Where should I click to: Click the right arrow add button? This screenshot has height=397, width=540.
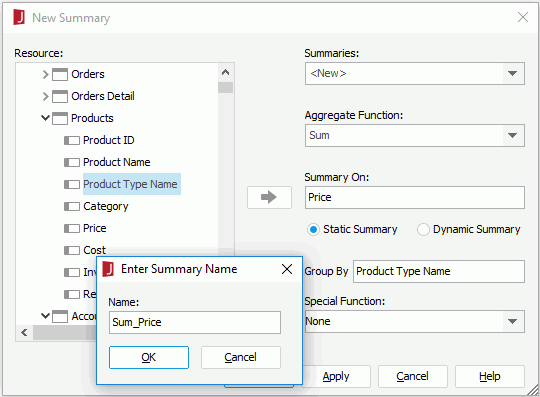pos(269,197)
